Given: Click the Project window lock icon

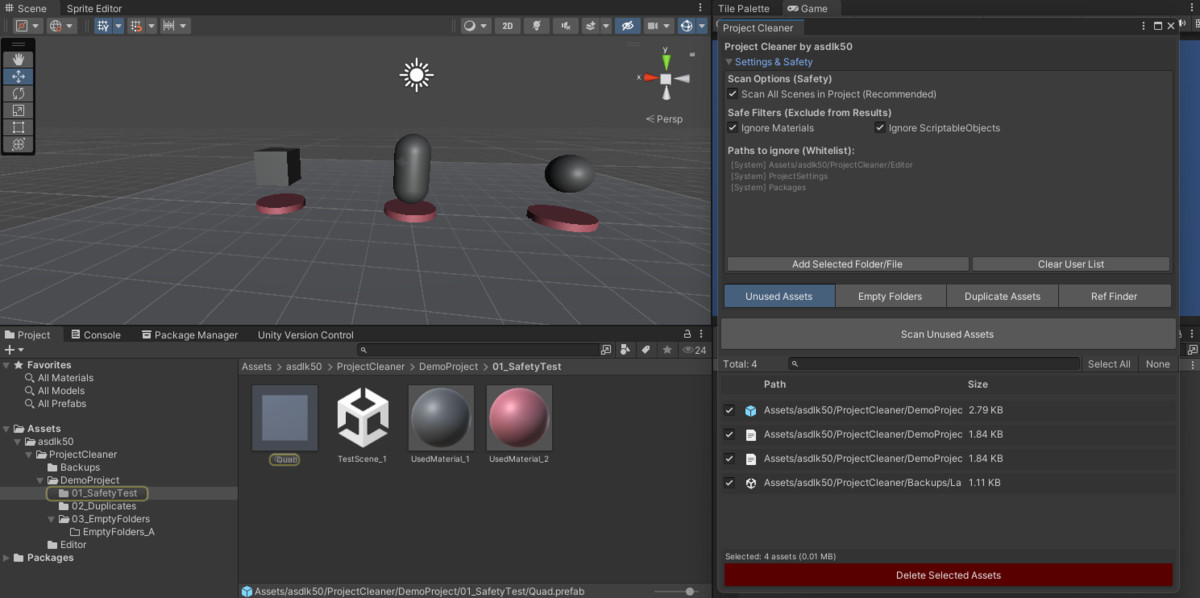Looking at the screenshot, I should pyautogui.click(x=687, y=335).
